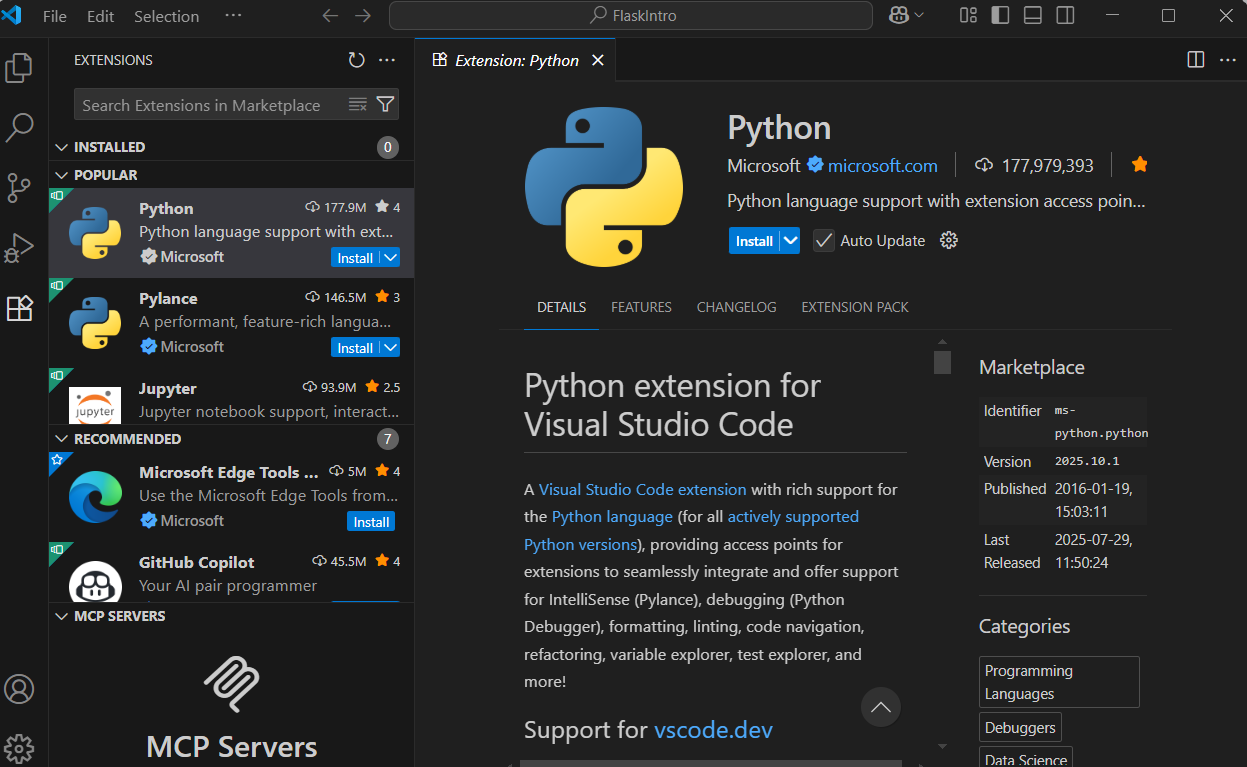Open the Explorer view in activity bar
This screenshot has height=767, width=1247.
[x=19, y=68]
